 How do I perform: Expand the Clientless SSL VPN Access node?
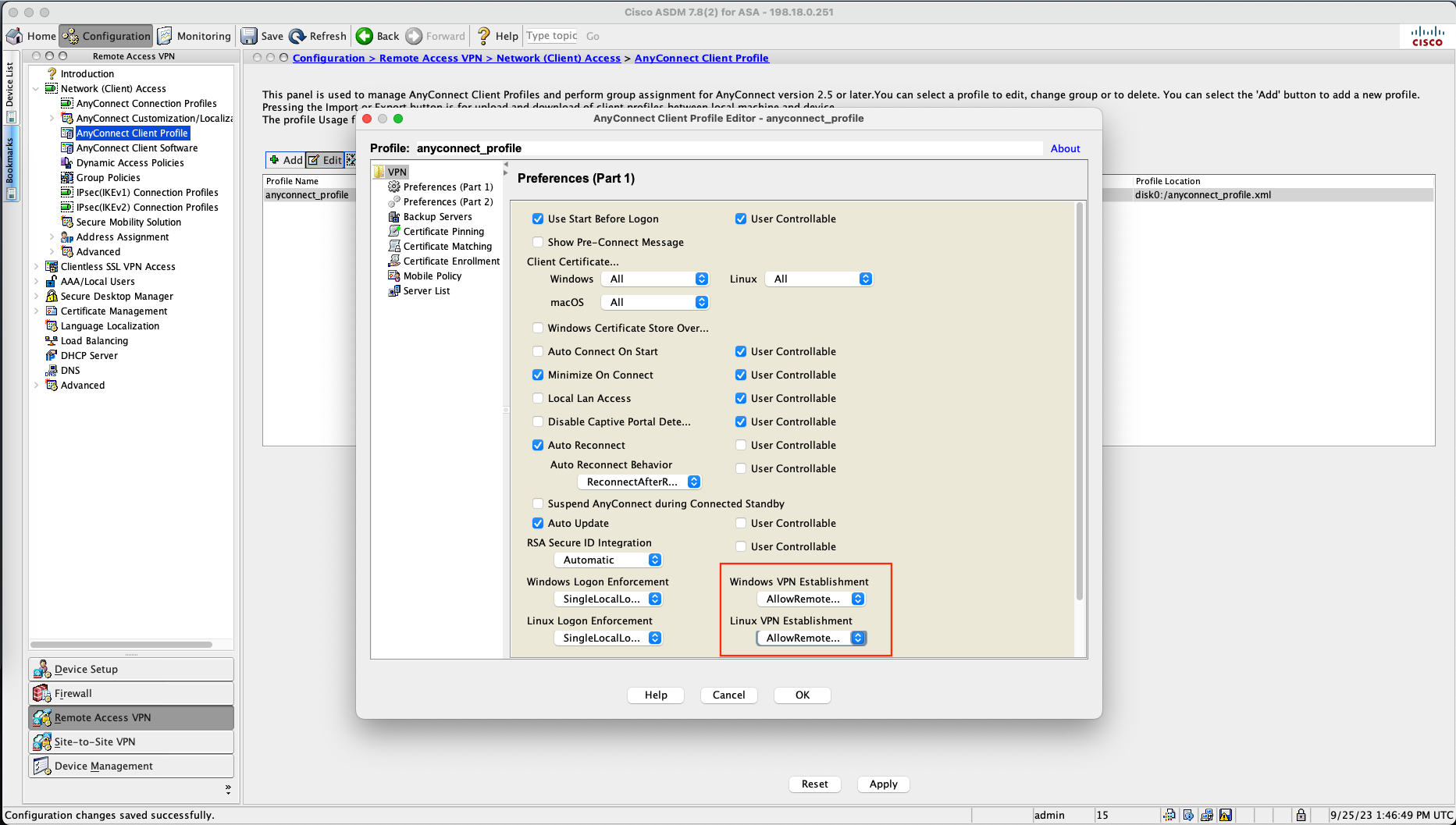(36, 267)
